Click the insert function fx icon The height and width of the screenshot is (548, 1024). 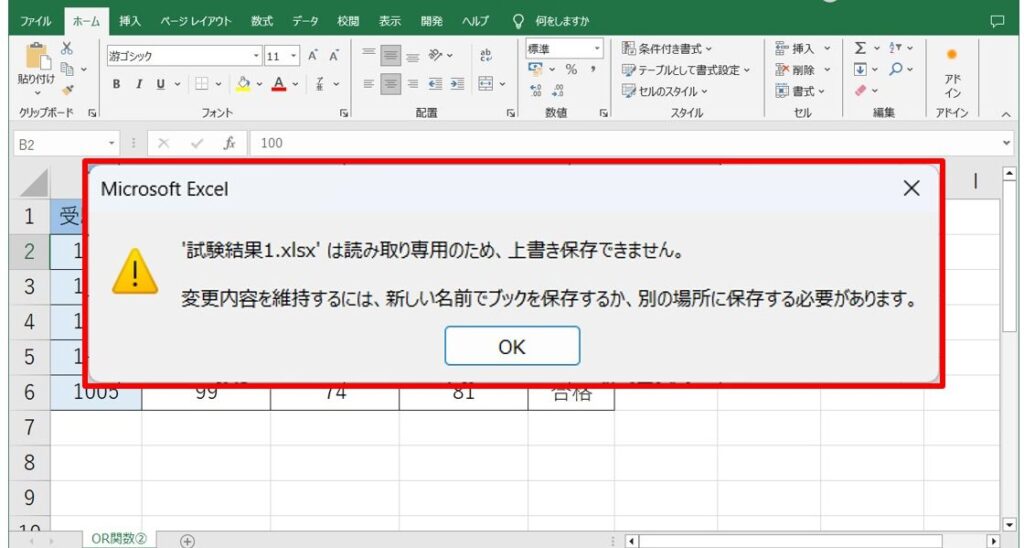click(x=229, y=143)
